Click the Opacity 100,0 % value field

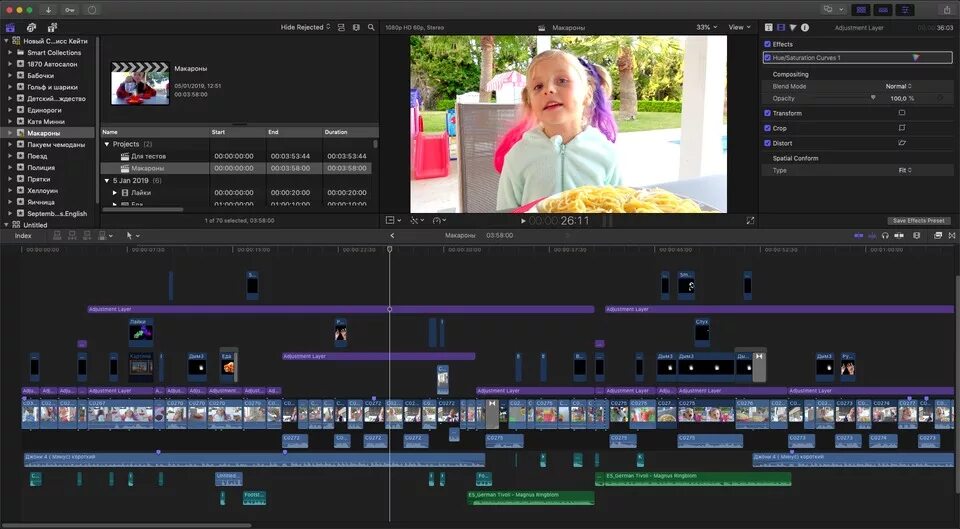[902, 99]
